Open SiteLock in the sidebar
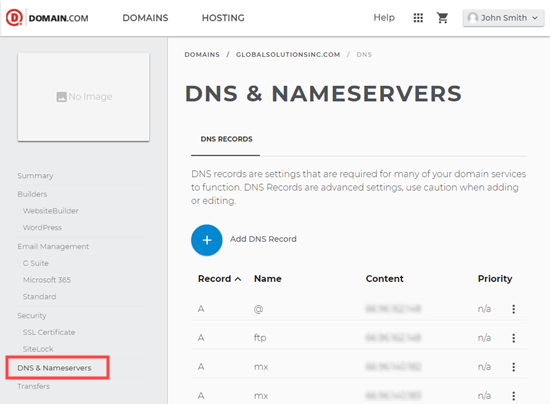 tap(38, 349)
